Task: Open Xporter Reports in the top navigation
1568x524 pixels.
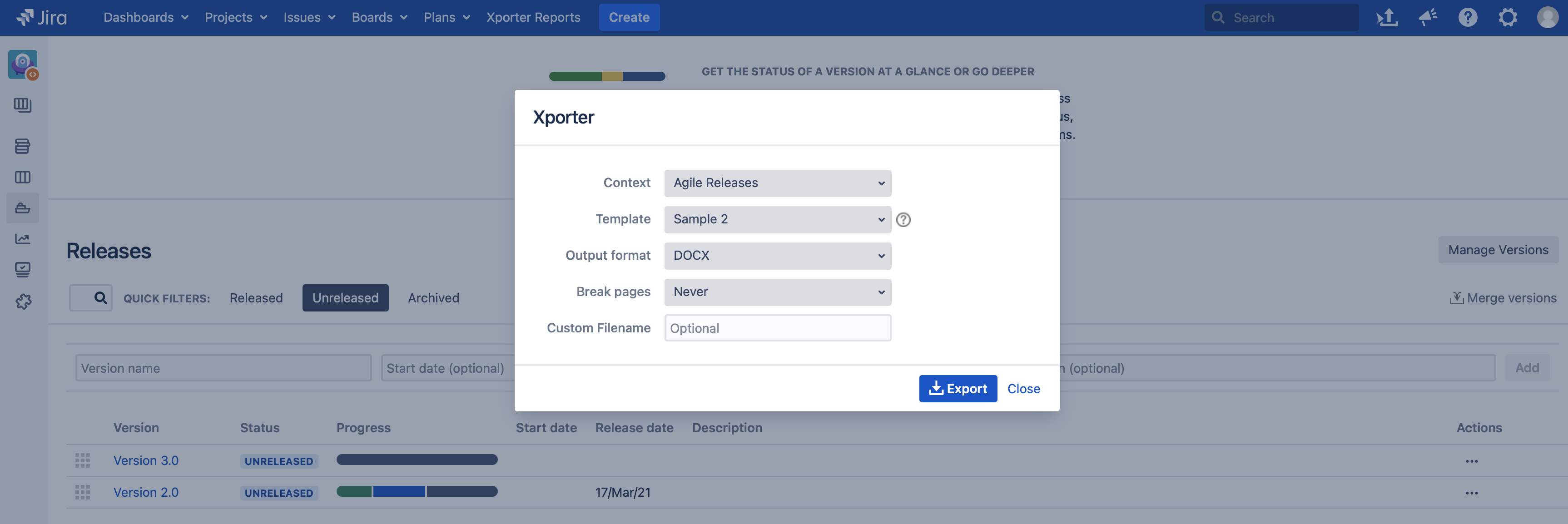Action: (x=533, y=17)
